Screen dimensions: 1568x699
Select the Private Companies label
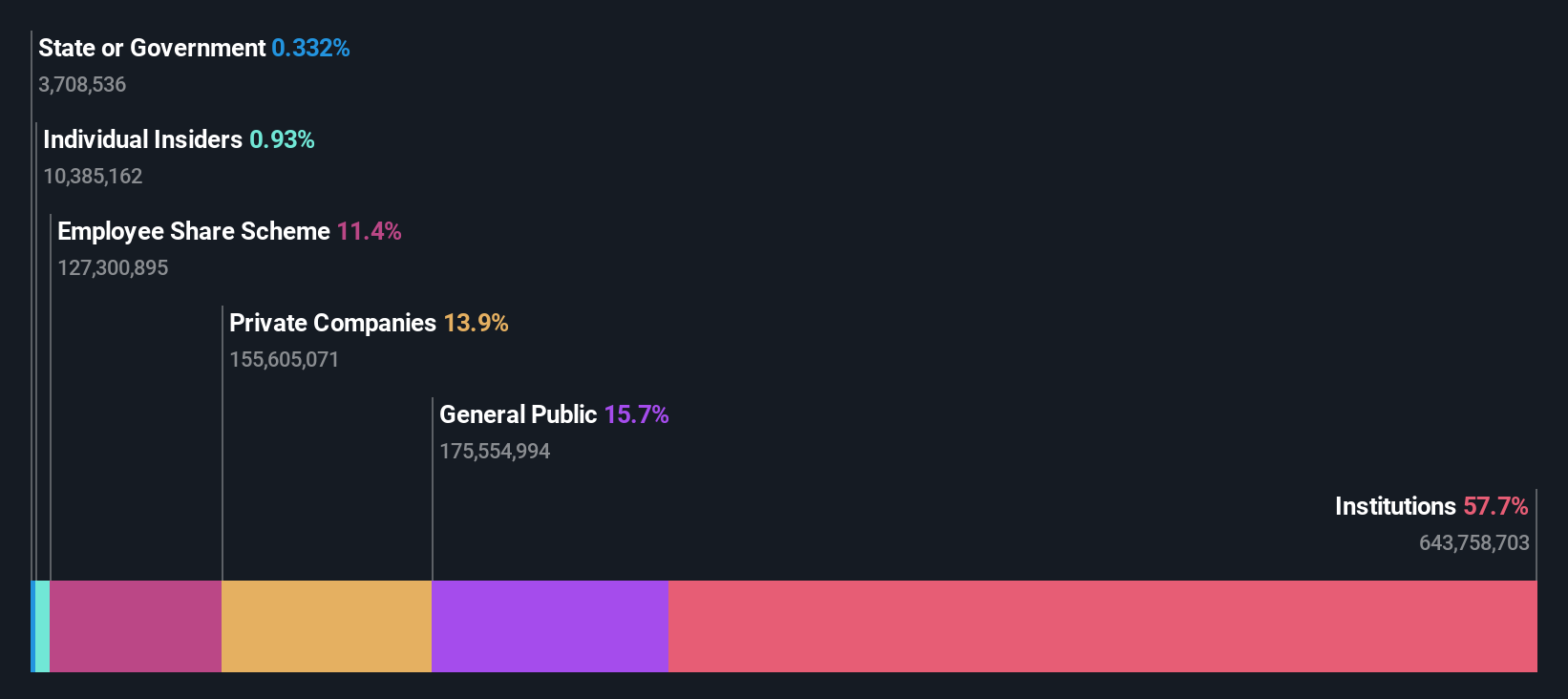332,323
